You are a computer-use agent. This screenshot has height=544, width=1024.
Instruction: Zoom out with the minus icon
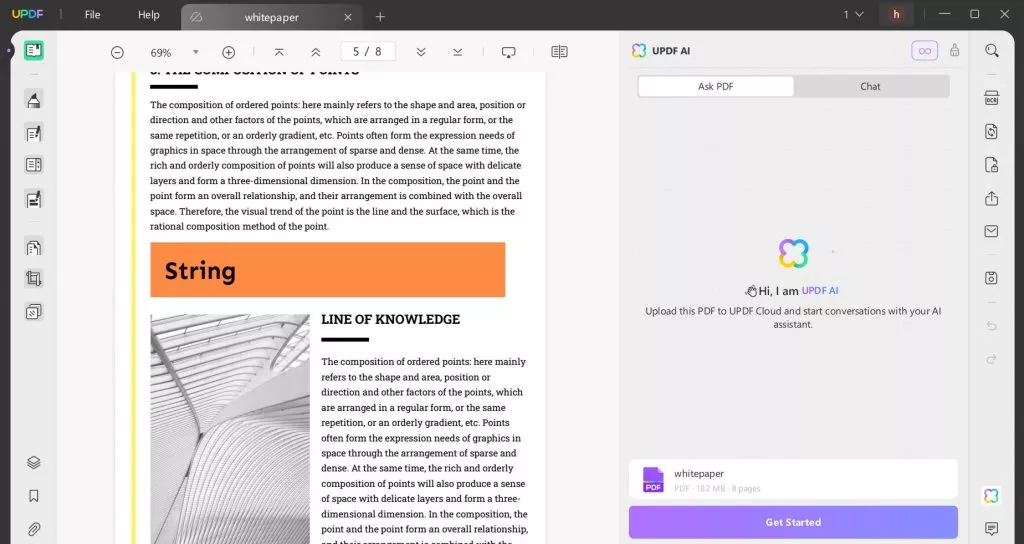click(x=117, y=52)
